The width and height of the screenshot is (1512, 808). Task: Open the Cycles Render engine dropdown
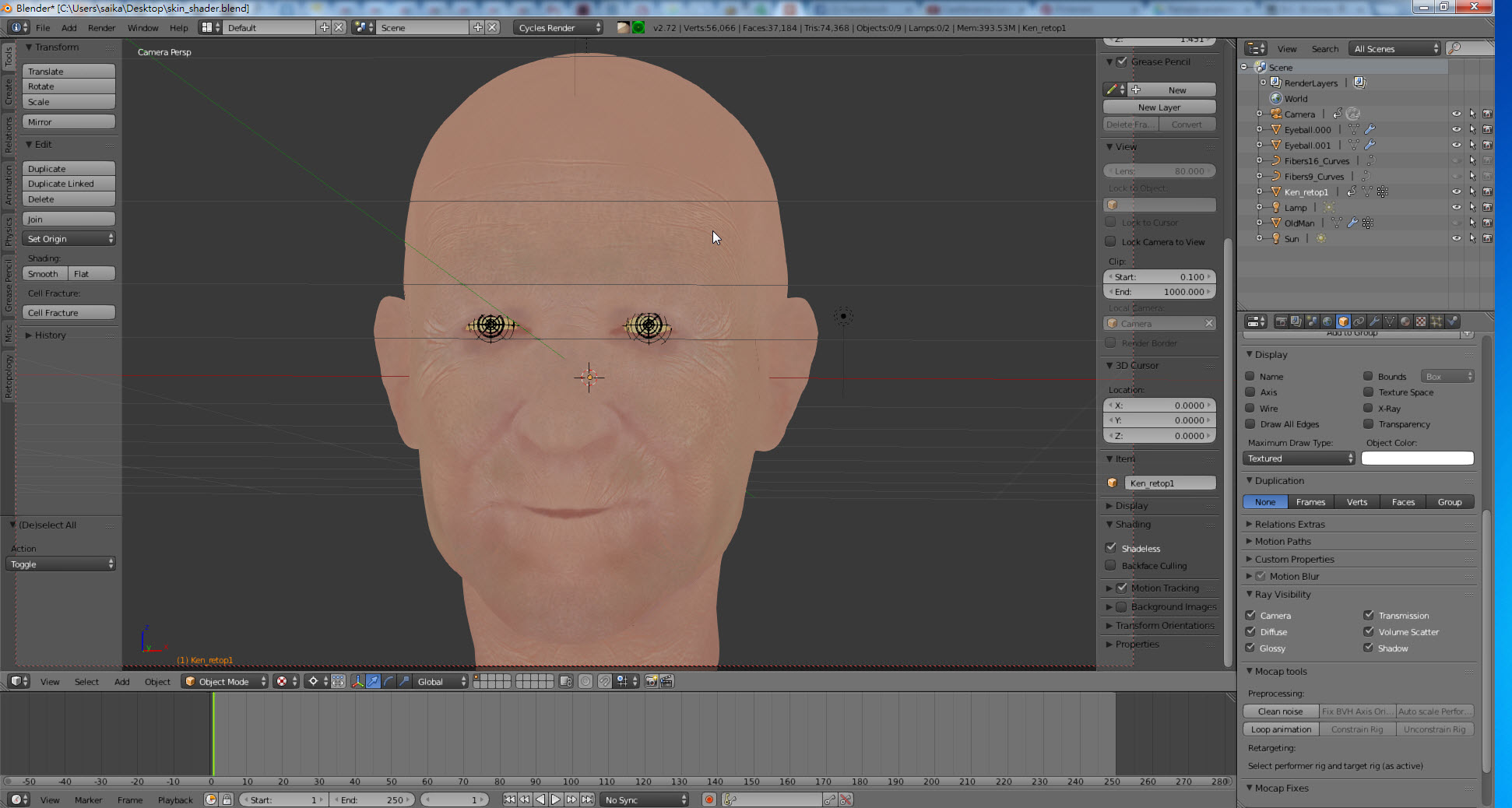(558, 27)
